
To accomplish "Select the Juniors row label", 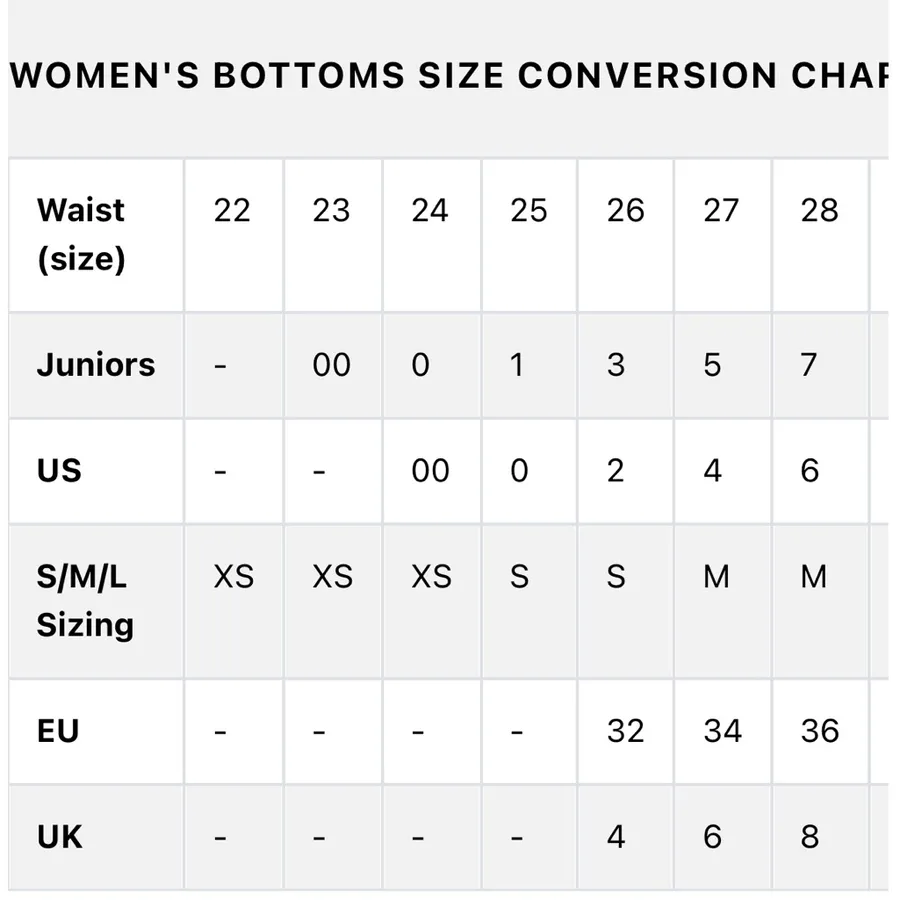I will [96, 365].
